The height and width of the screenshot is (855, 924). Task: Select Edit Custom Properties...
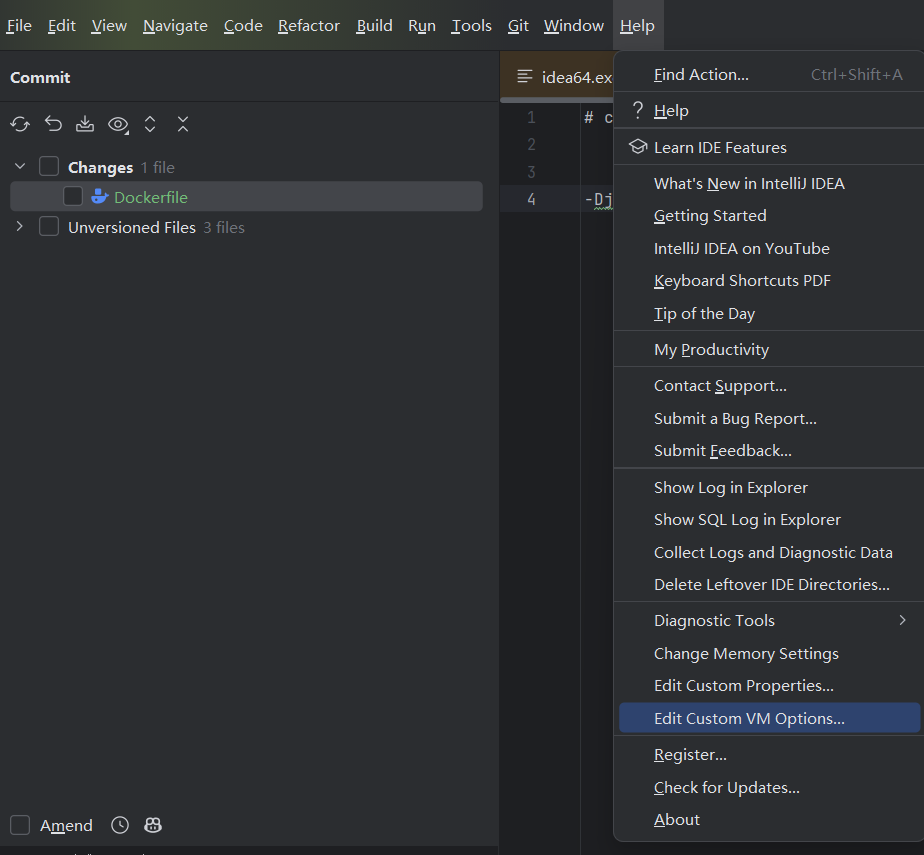coord(769,686)
